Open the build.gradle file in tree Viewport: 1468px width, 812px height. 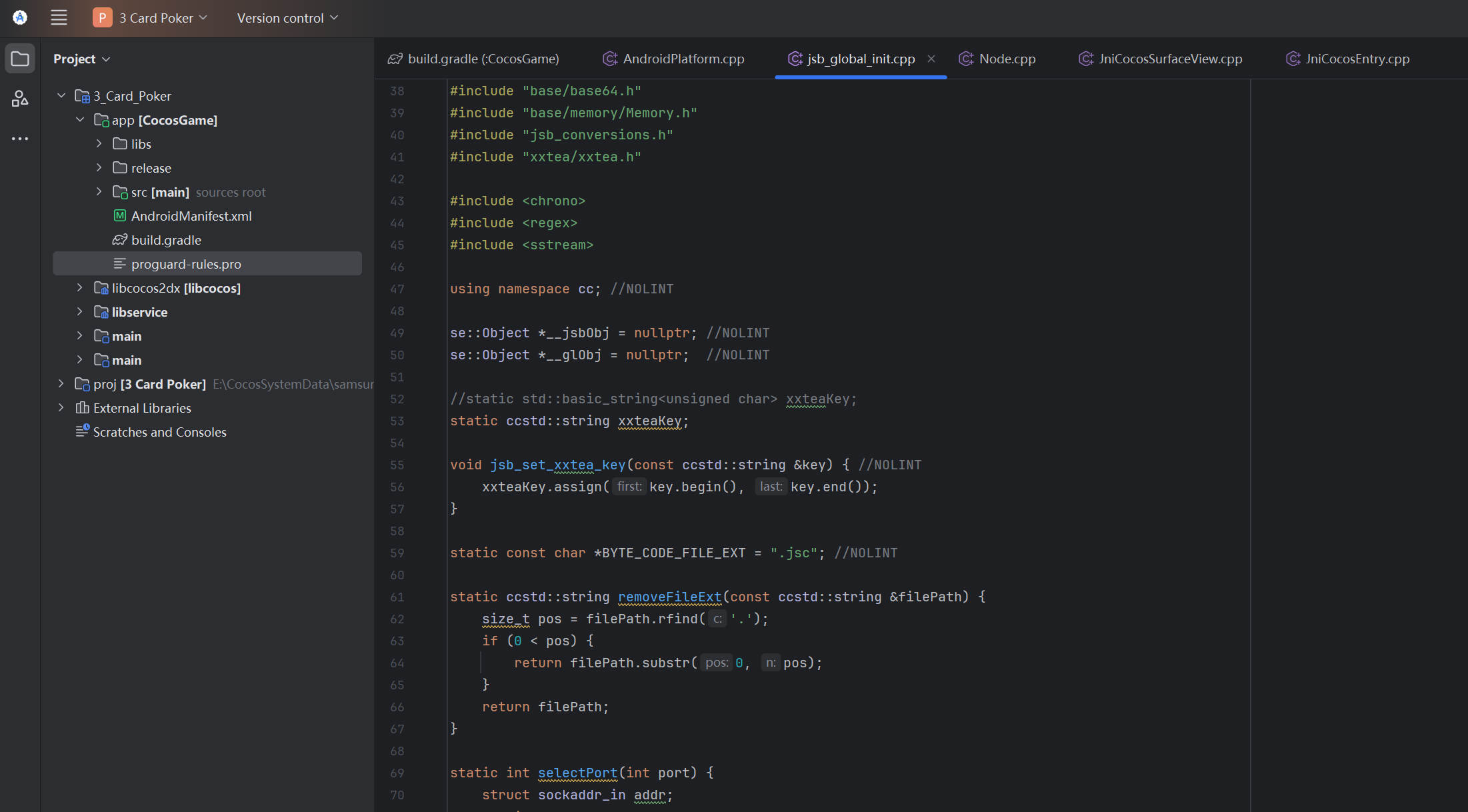pos(165,240)
